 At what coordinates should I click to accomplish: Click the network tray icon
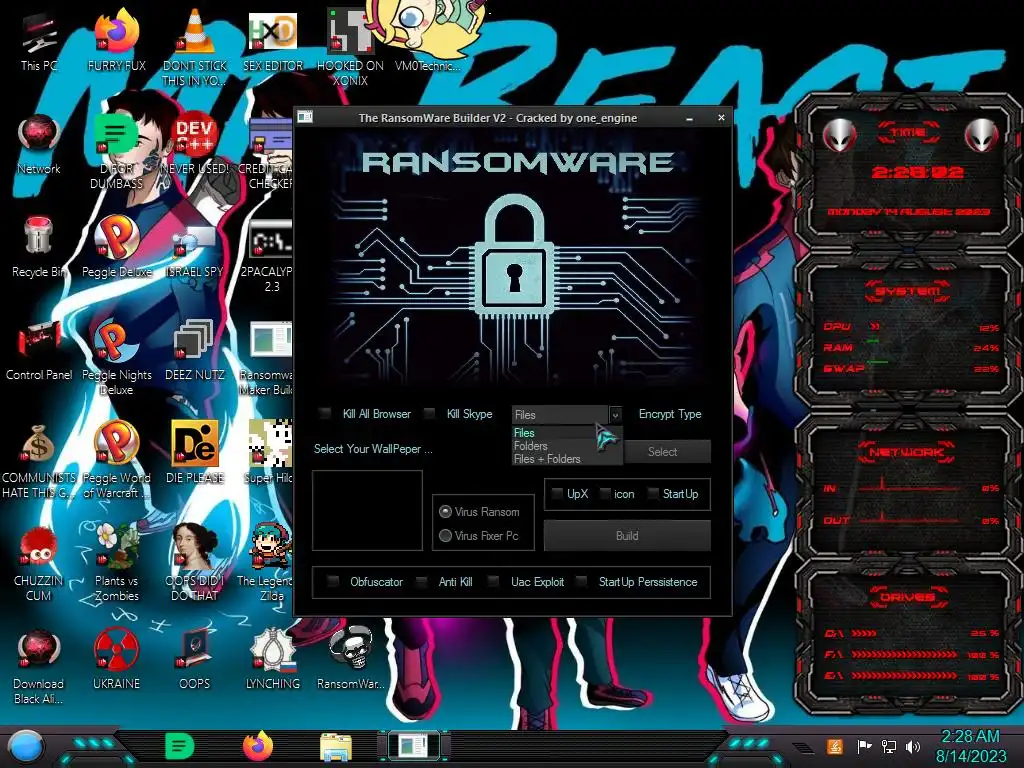(x=888, y=746)
